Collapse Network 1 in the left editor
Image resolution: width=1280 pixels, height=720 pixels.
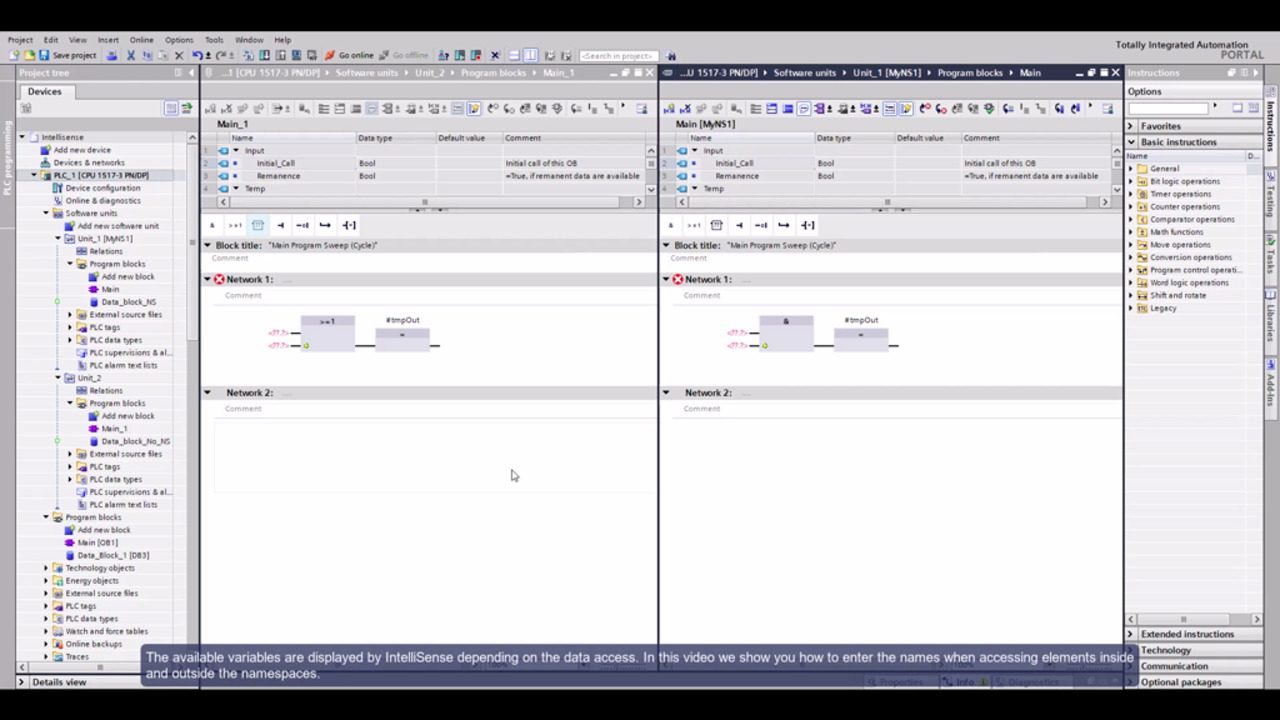[208, 280]
